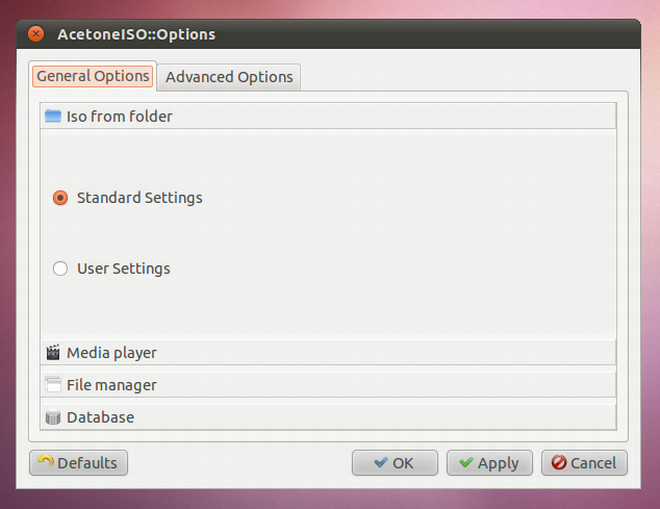Click the red prohibition icon on Cancel
The height and width of the screenshot is (509, 660).
point(559,462)
